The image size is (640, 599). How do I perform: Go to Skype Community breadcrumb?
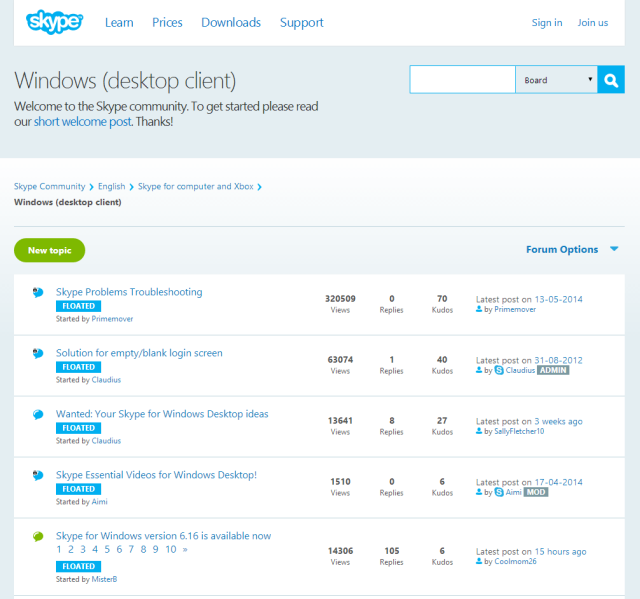(x=49, y=186)
